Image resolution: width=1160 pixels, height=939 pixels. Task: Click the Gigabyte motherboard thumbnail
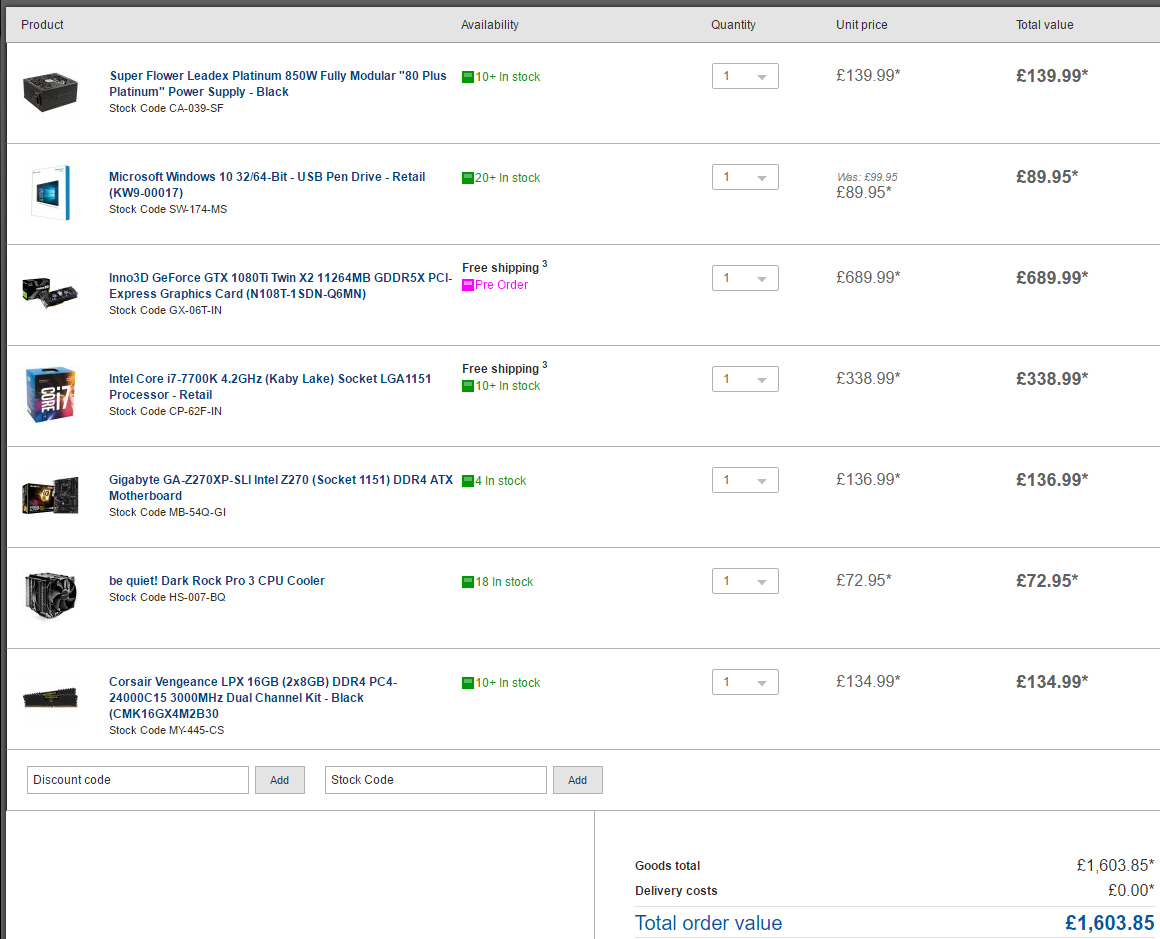(x=50, y=496)
